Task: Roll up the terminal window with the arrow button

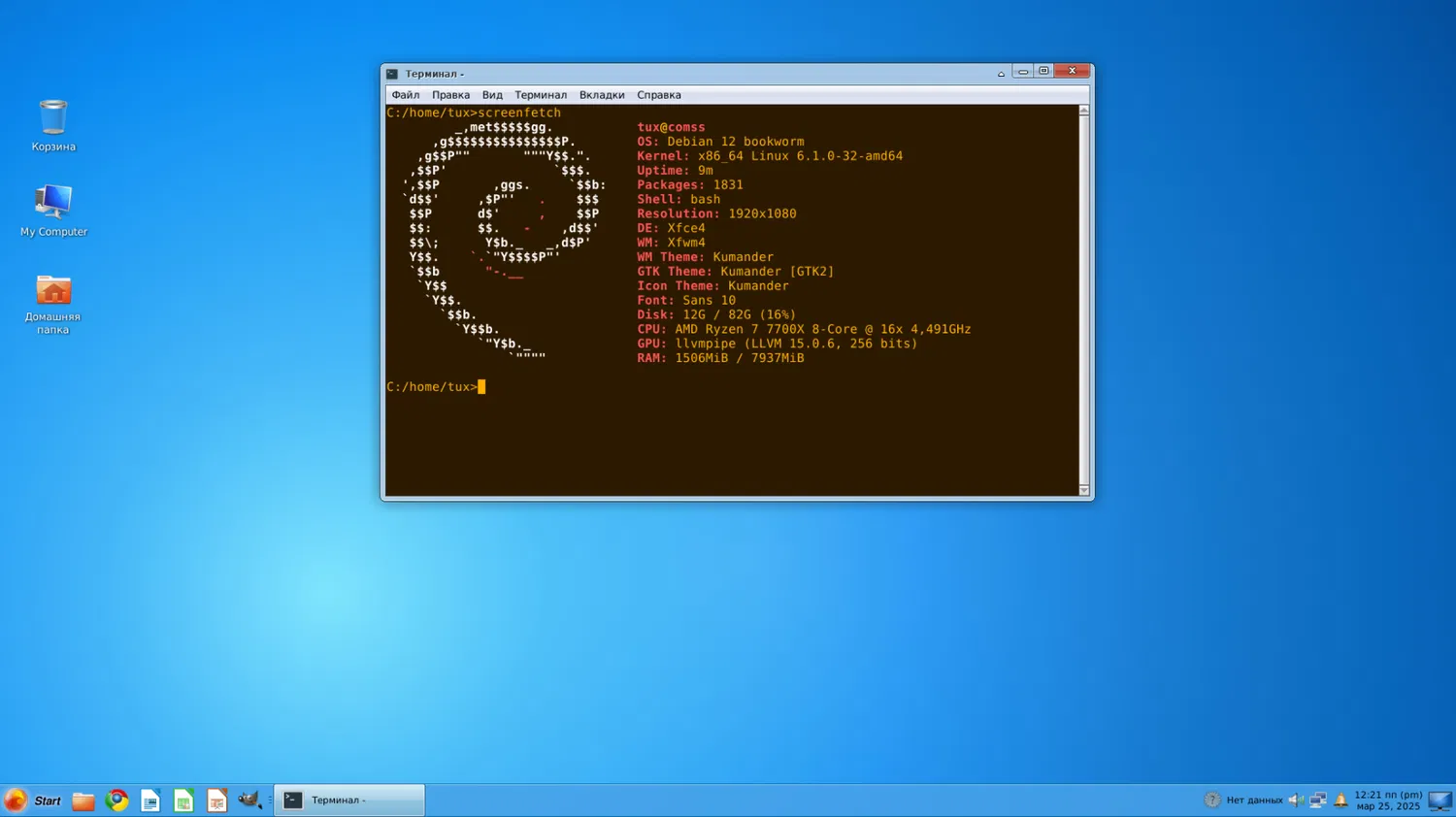Action: pyautogui.click(x=1001, y=74)
